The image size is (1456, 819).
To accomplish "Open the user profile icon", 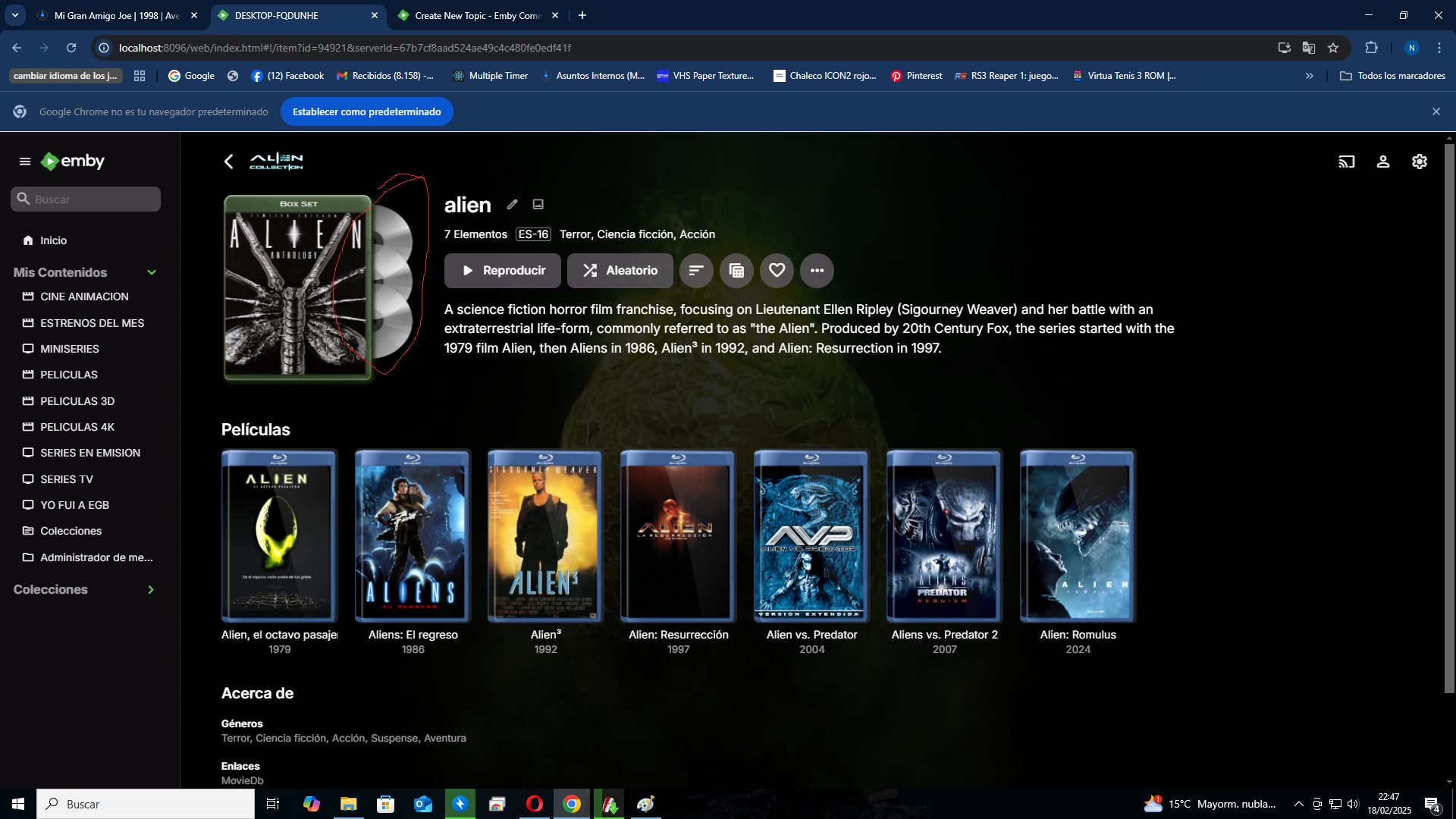I will 1383,162.
